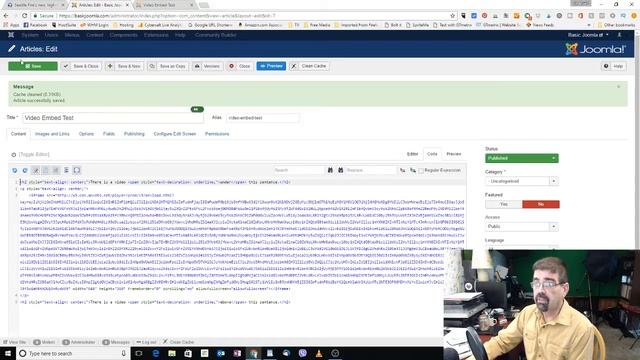Click the Title field with Video Embed Test
This screenshot has height=360, width=640.
[113, 118]
